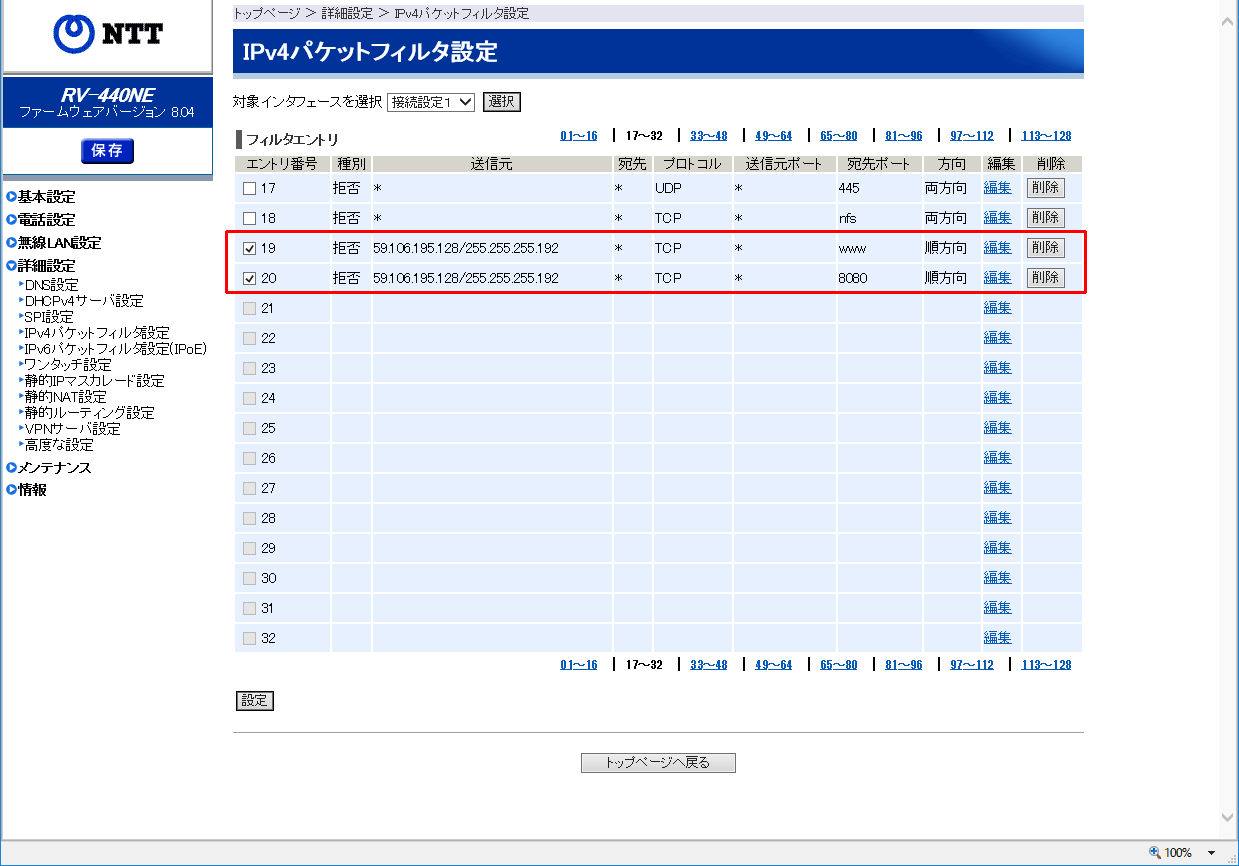Open IPv6パケットフィルタ設定(IPoE) in the sidebar
1239x866 pixels.
click(116, 349)
